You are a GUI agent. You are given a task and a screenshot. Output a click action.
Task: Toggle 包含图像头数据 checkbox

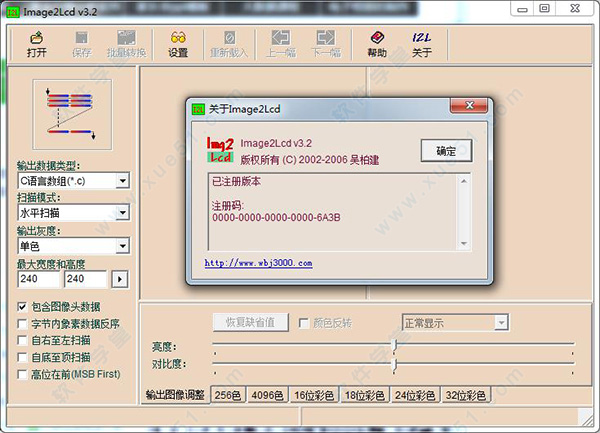[x=22, y=307]
